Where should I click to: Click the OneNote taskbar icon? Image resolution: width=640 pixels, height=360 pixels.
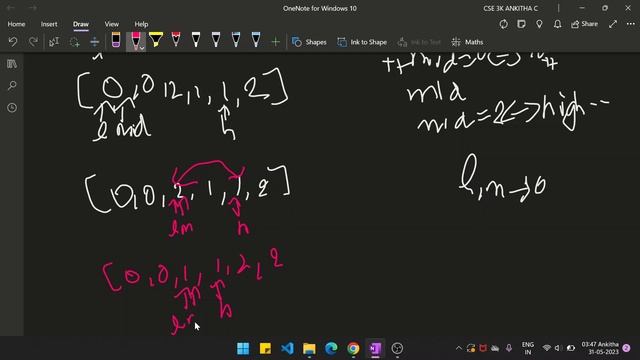376,348
